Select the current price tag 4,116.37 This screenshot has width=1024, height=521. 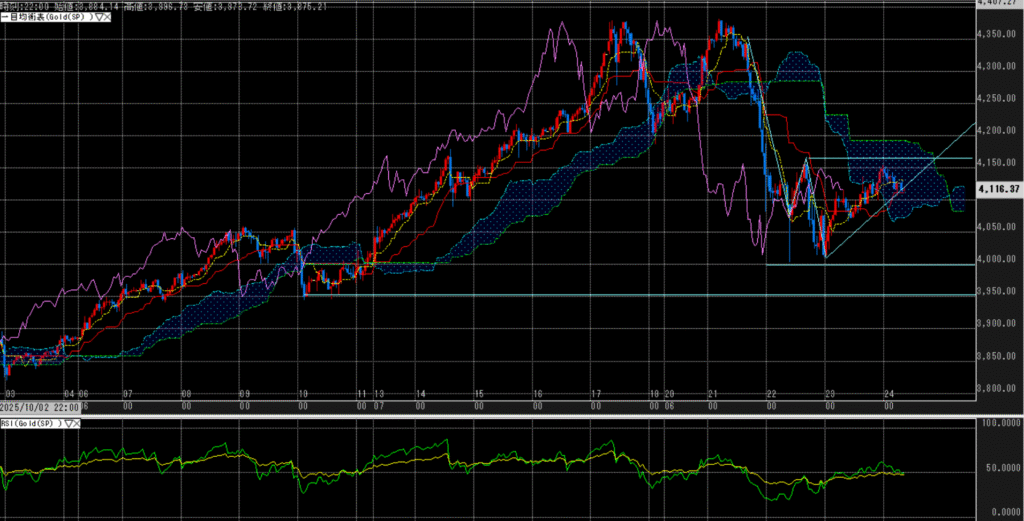pos(998,188)
